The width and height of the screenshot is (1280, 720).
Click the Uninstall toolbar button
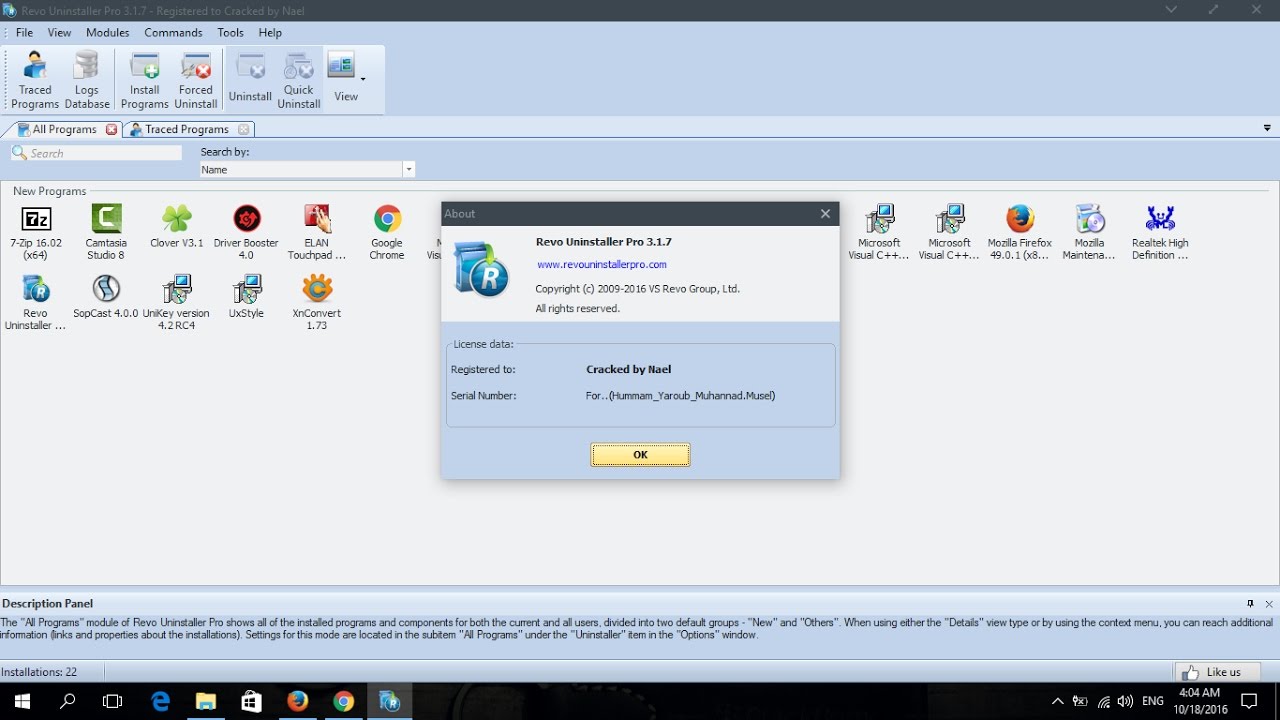(x=250, y=81)
